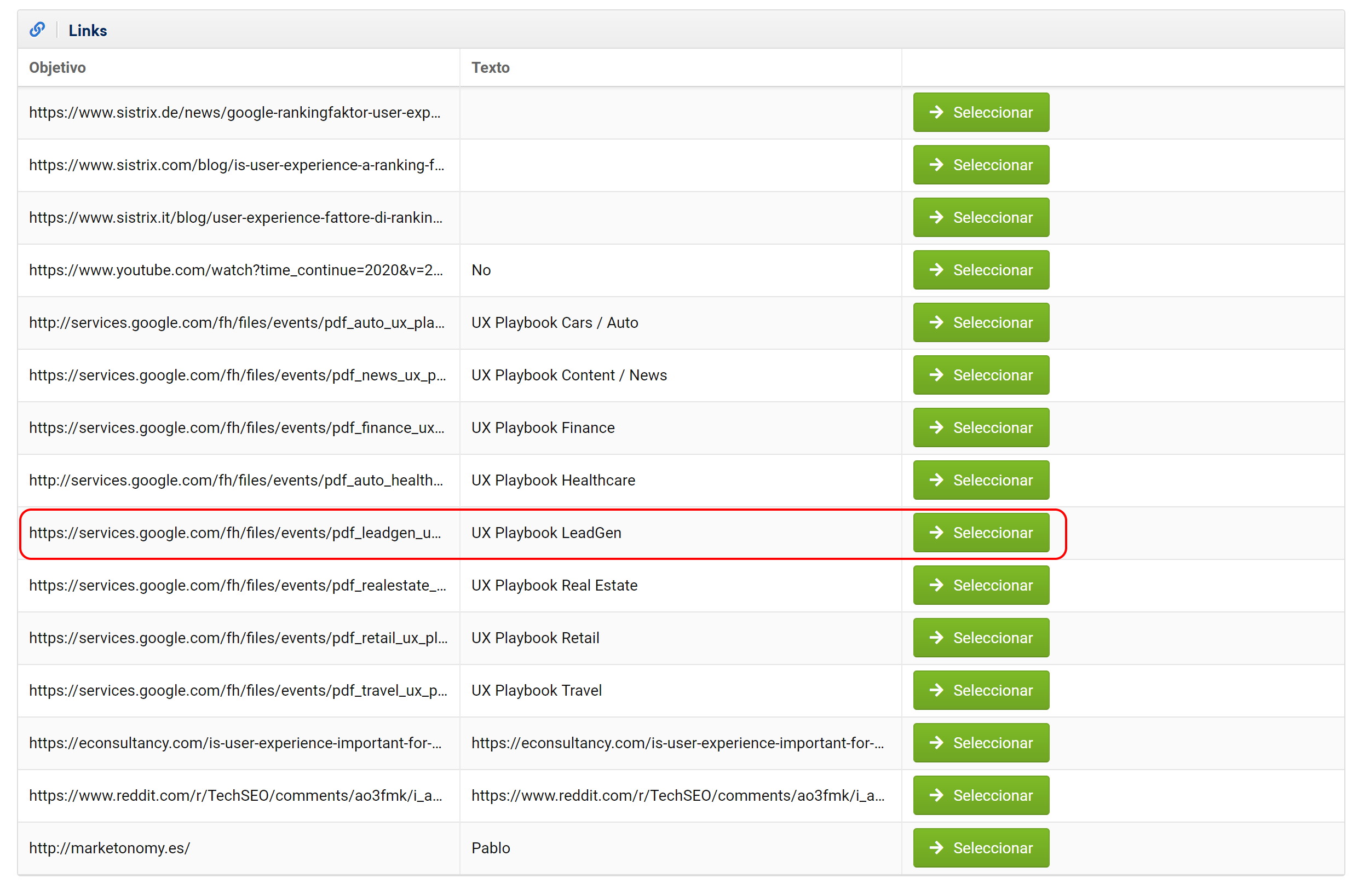Image resolution: width=1364 pixels, height=896 pixels.
Task: Click the chain link icon beside Links
Action: [37, 30]
